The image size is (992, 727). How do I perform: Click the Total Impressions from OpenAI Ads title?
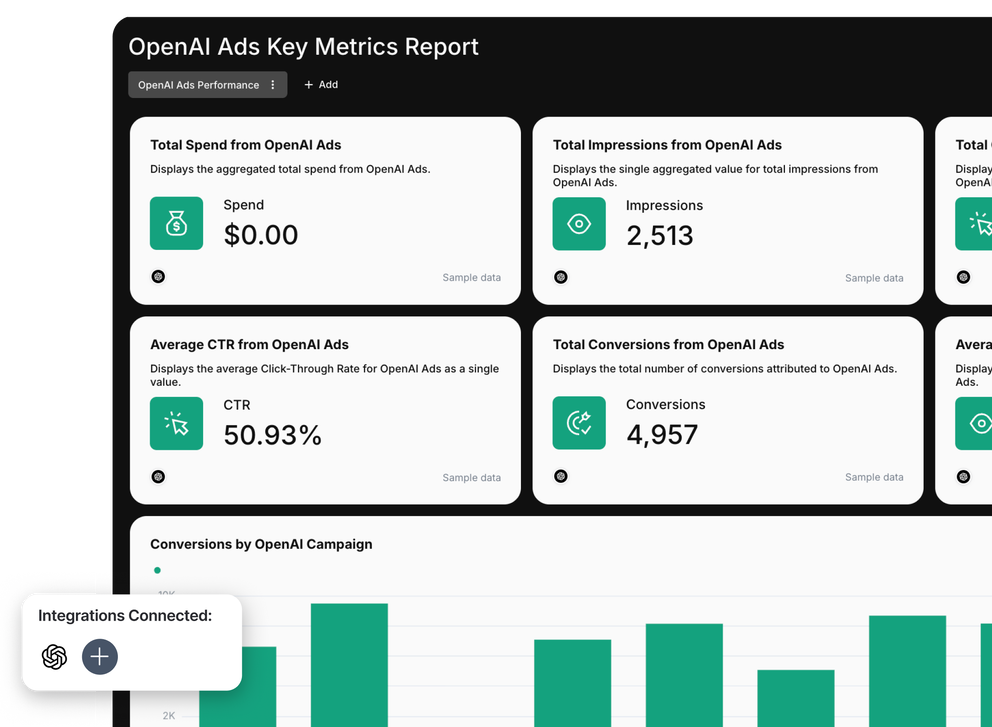[x=667, y=145]
